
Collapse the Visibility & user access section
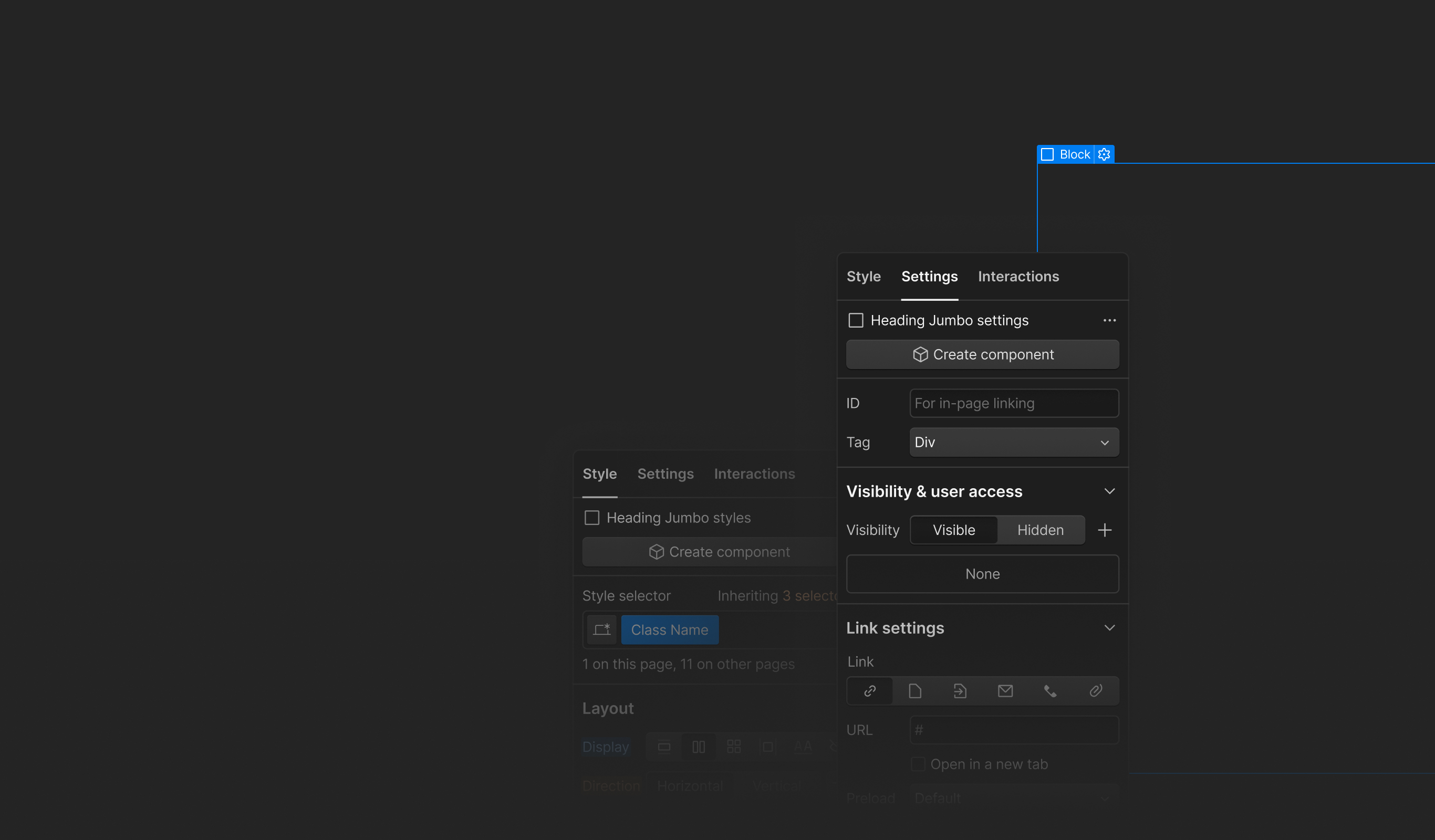click(x=1109, y=491)
